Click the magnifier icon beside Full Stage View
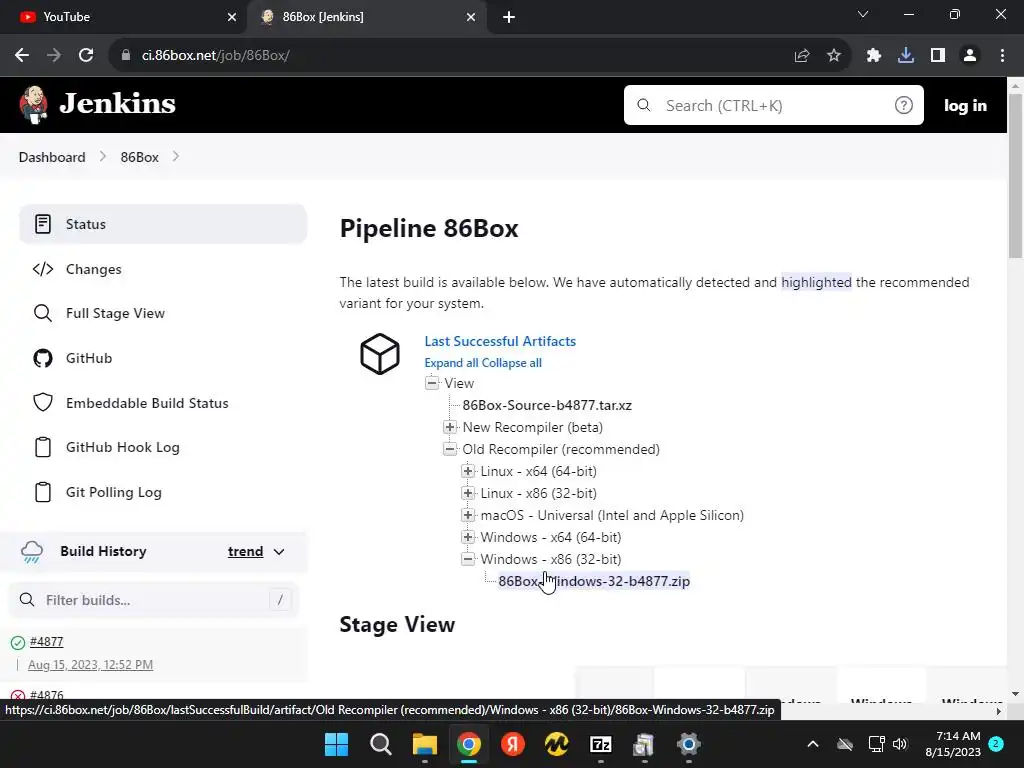Screen dimensions: 1024x768 [43, 313]
